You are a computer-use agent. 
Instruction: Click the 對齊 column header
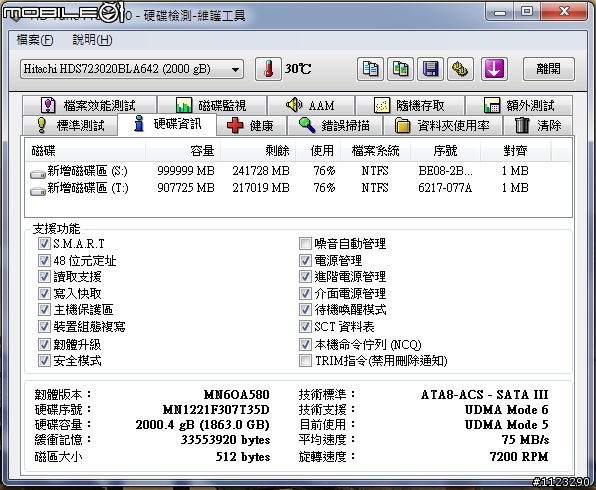coord(515,151)
